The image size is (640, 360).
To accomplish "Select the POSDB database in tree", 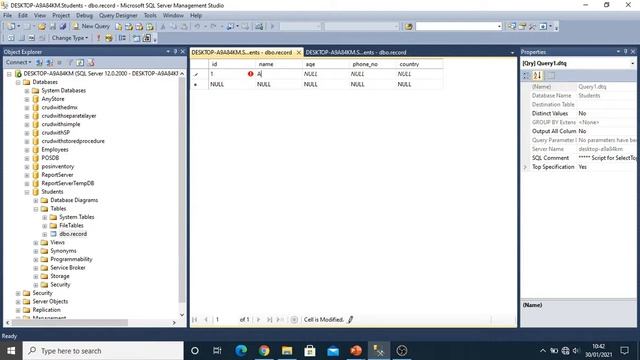I will tap(50, 158).
